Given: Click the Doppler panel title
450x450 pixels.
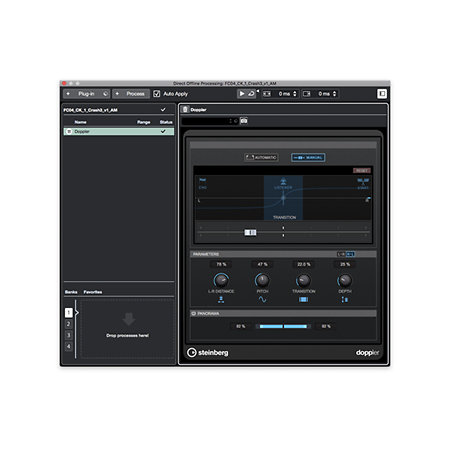Looking at the screenshot, I should coord(198,110).
